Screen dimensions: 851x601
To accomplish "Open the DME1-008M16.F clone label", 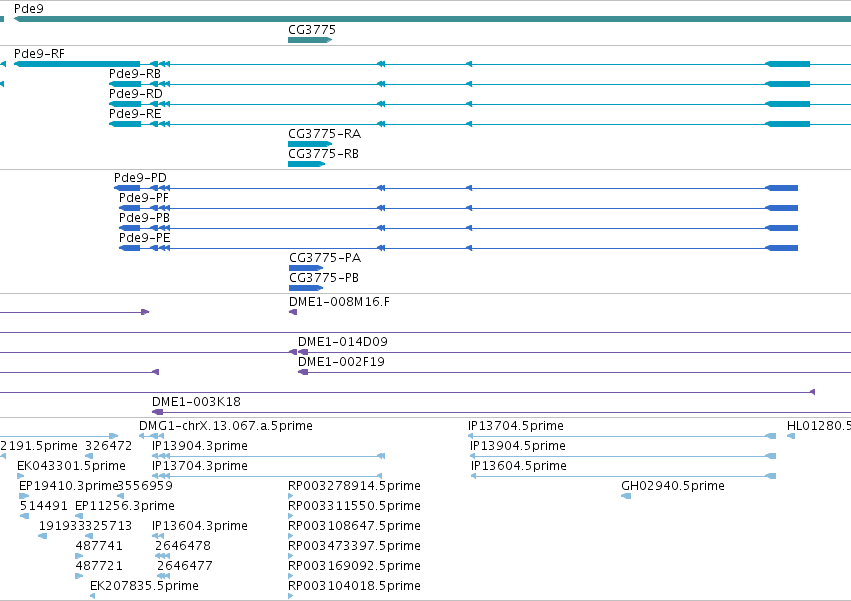I will (339, 301).
